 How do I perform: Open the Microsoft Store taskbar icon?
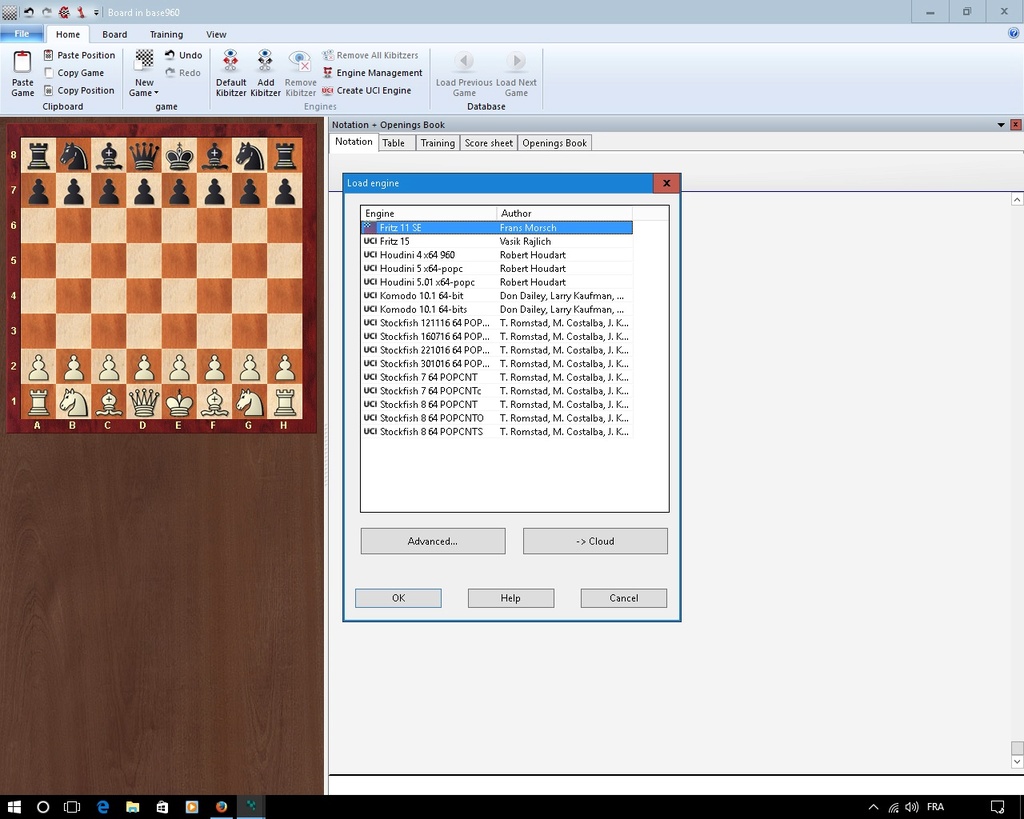tap(162, 807)
